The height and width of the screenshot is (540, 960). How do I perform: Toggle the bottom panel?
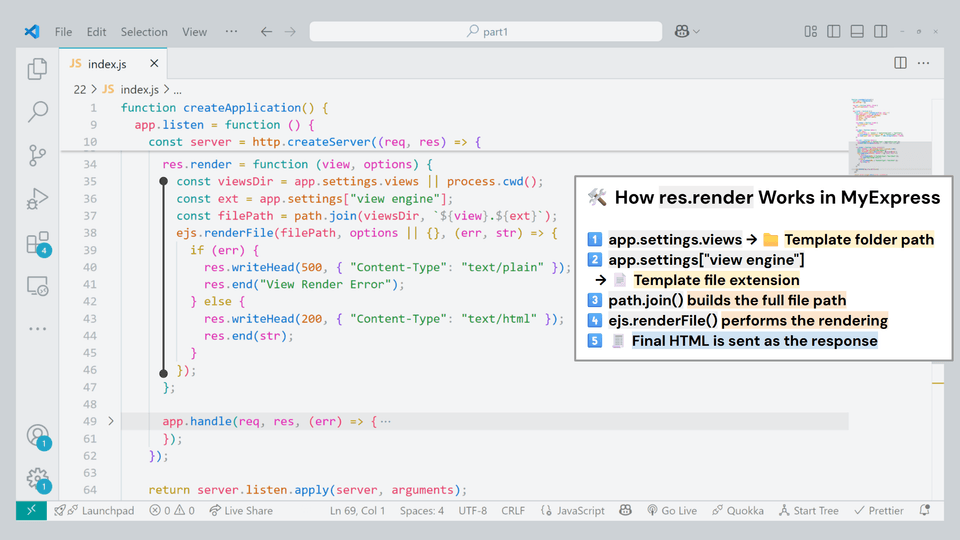(857, 31)
